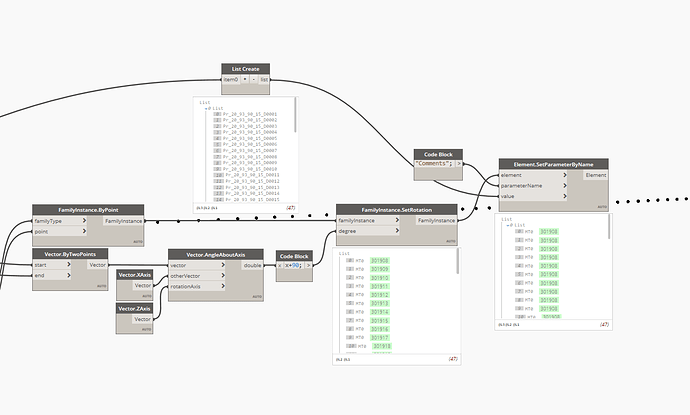Select list item Pr_20_93_90_15_D0001

click(x=250, y=114)
